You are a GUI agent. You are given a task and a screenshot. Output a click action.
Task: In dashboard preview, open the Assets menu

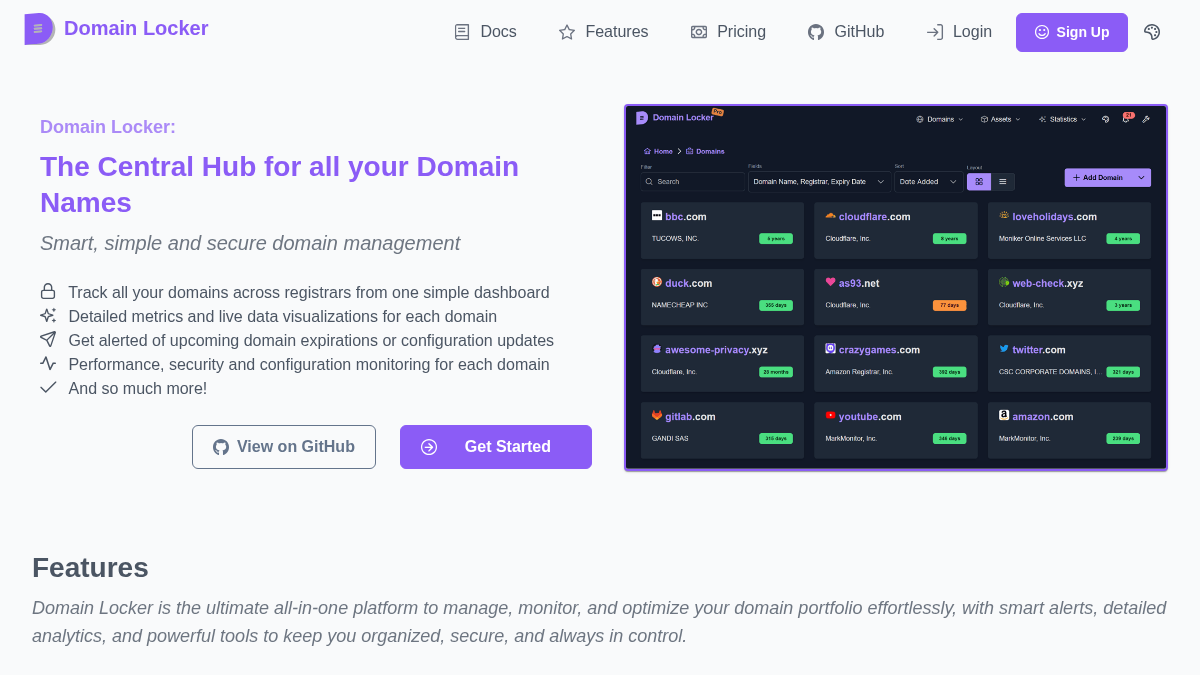click(1001, 119)
